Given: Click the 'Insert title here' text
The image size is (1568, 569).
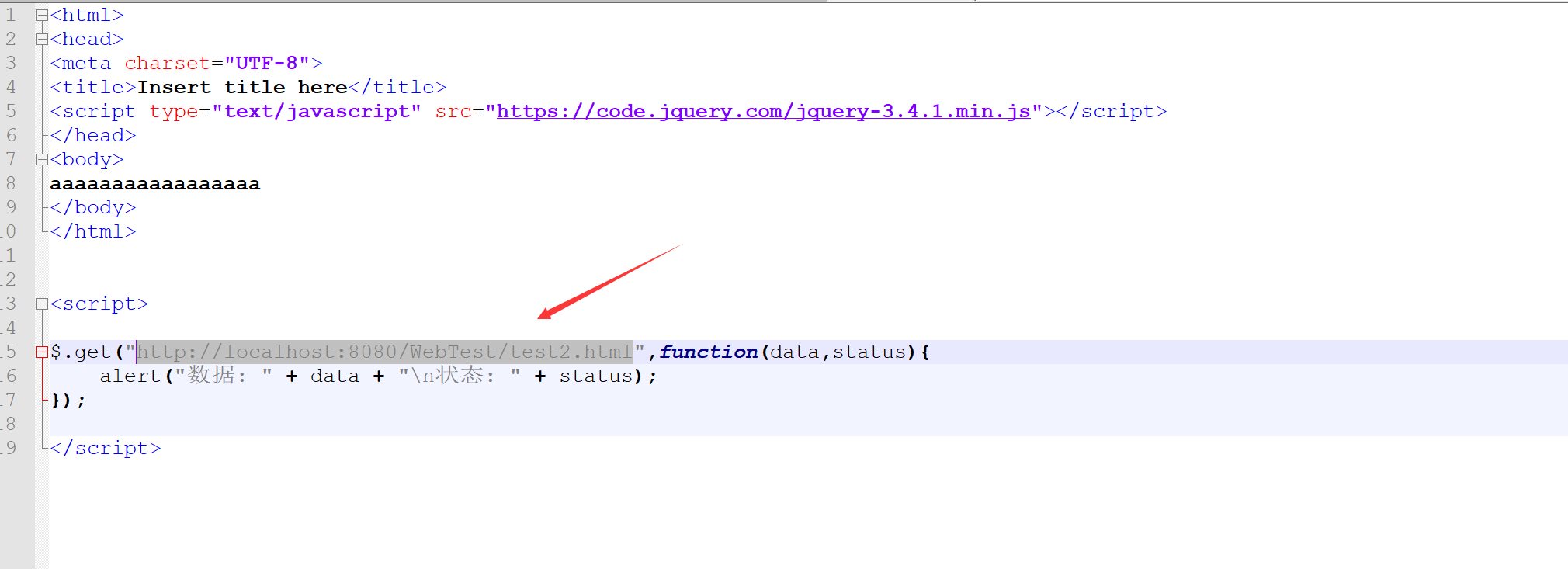Looking at the screenshot, I should tap(242, 88).
